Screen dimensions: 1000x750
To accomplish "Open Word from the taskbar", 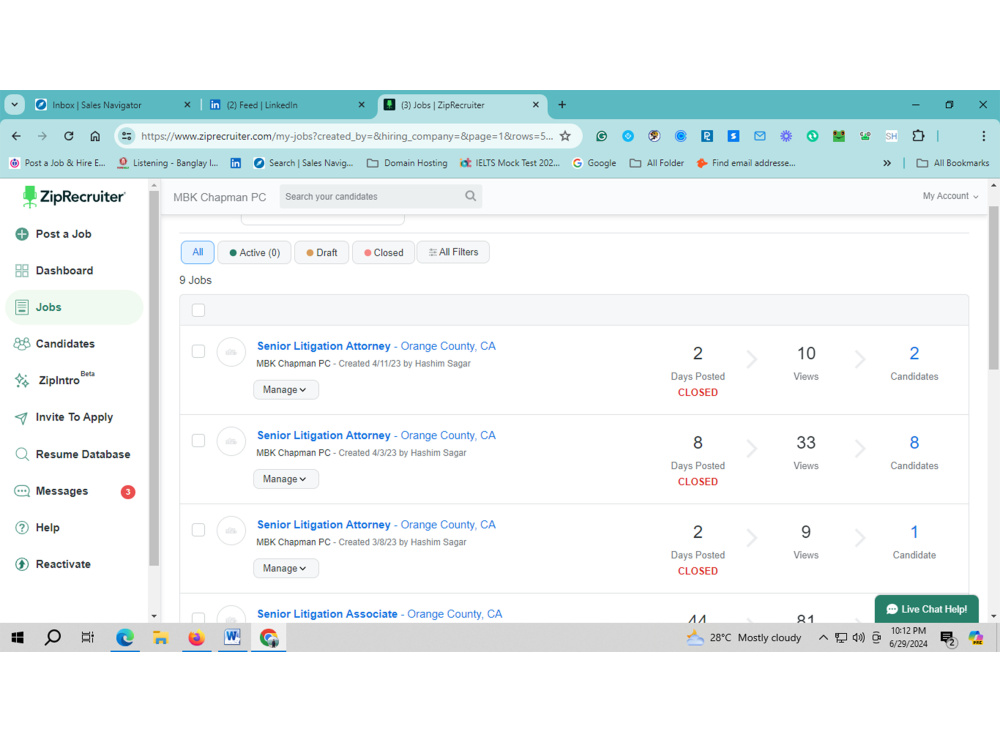I will (232, 637).
